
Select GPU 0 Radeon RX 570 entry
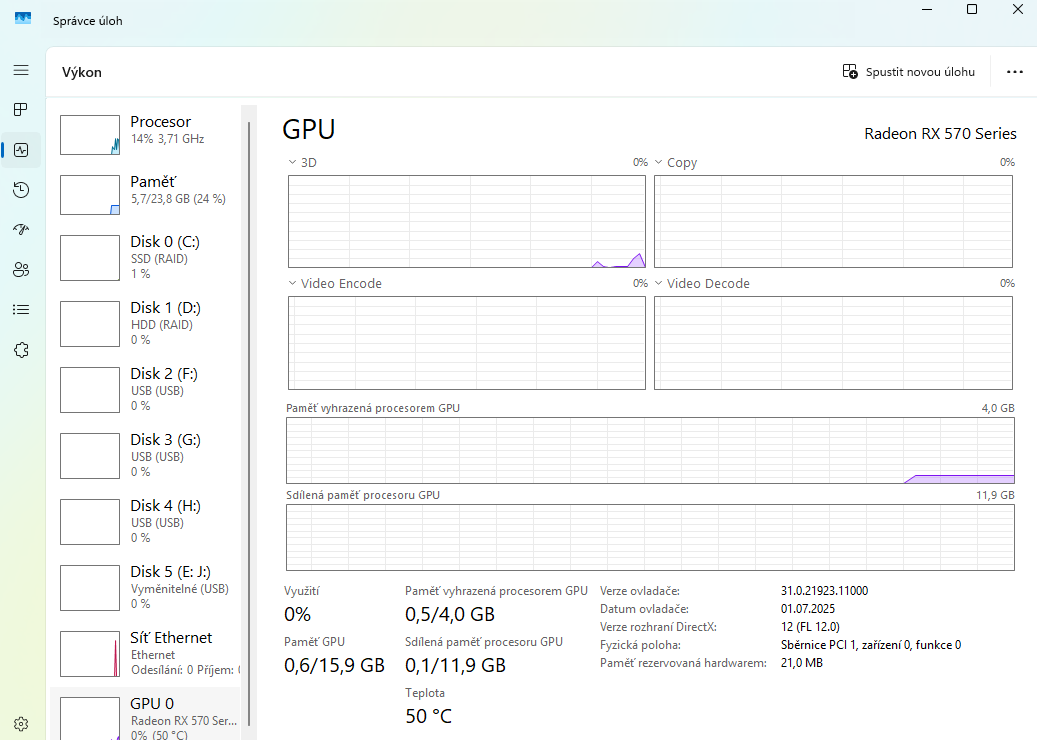[150, 712]
